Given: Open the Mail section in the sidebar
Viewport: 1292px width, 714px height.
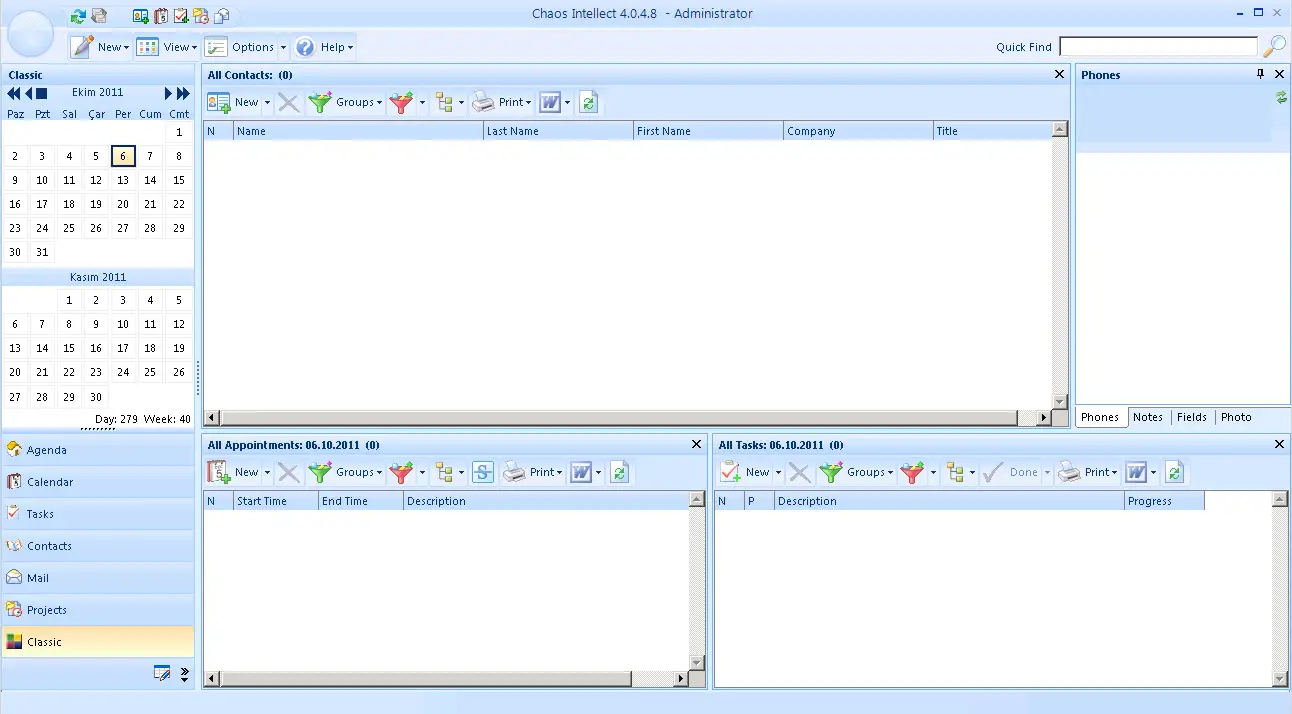Looking at the screenshot, I should click(x=98, y=578).
